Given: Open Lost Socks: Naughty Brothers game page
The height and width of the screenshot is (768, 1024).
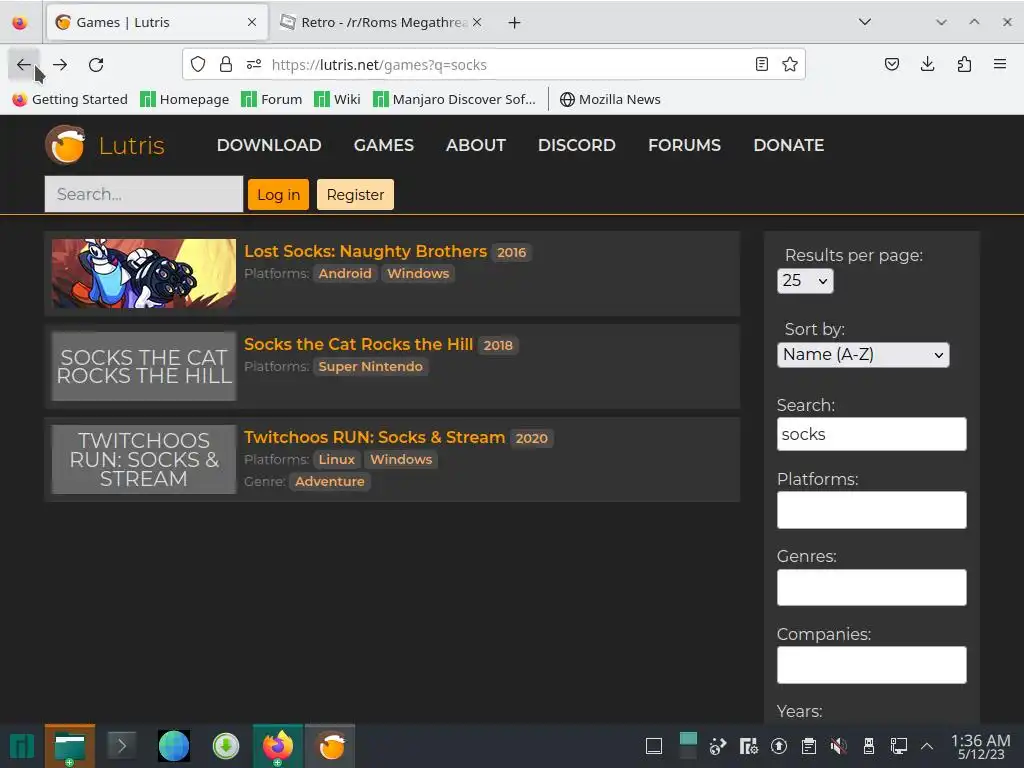Looking at the screenshot, I should [x=366, y=251].
